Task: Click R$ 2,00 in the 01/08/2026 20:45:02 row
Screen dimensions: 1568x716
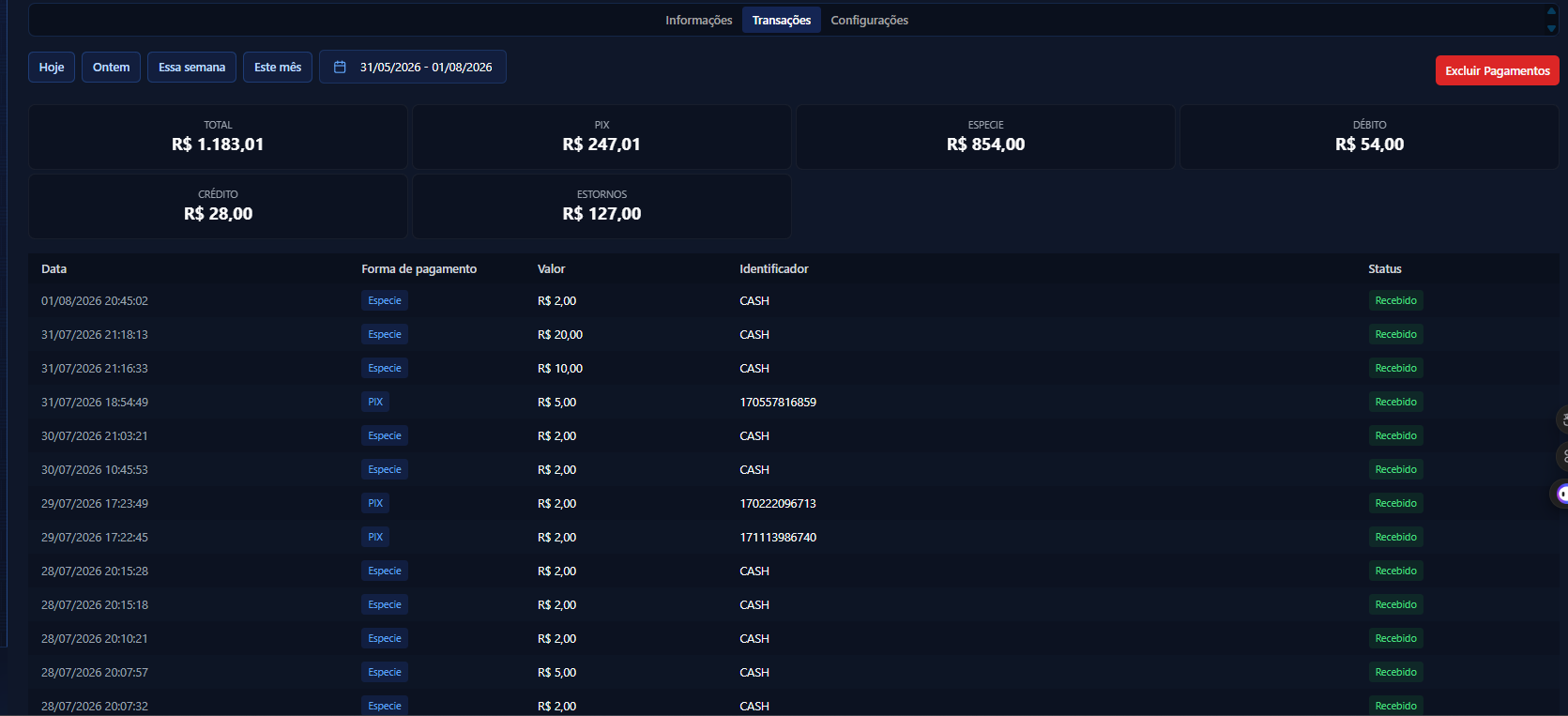Action: pos(557,300)
